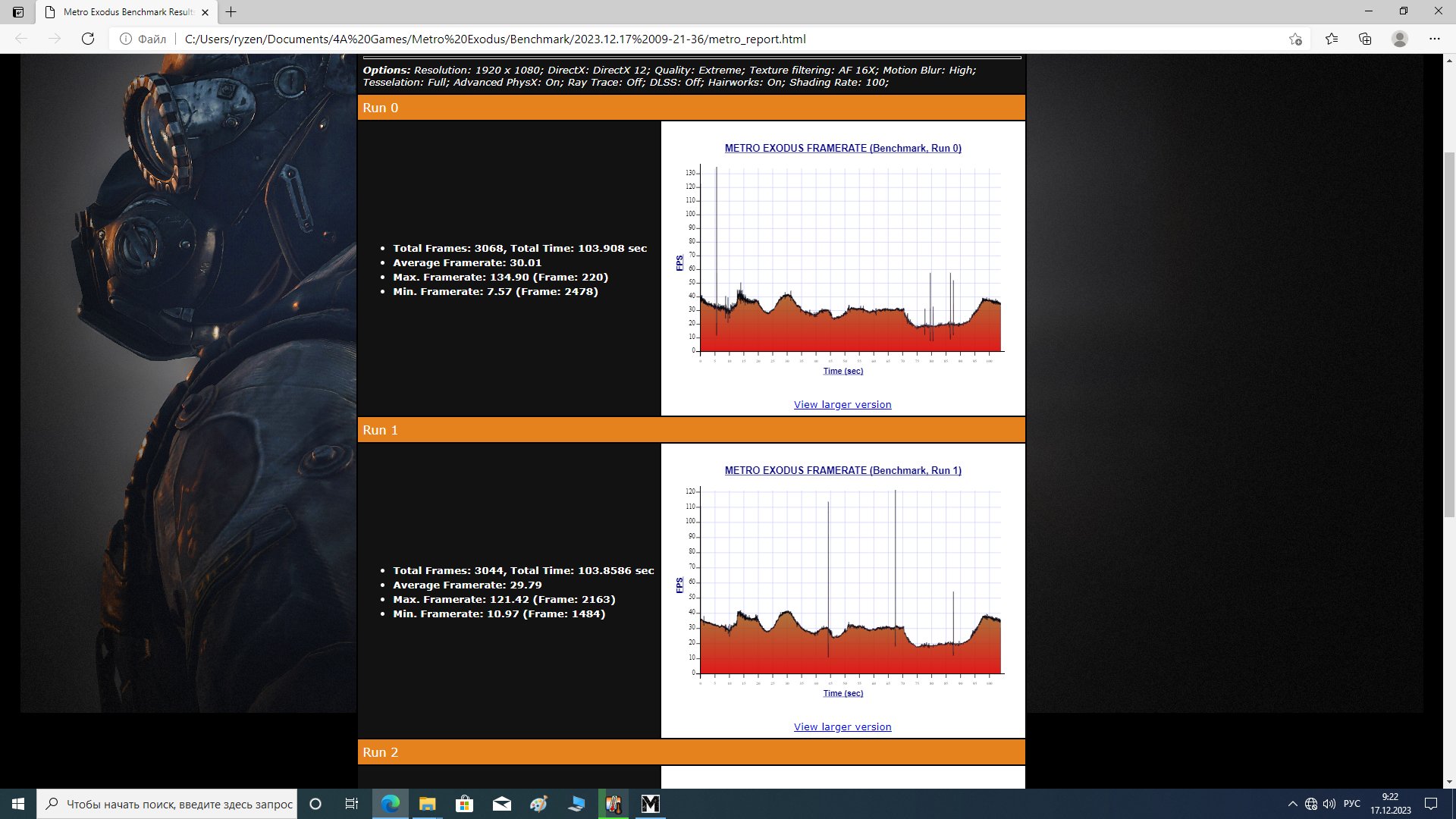The image size is (1456, 819).
Task: Click the browser refresh icon
Action: click(88, 39)
